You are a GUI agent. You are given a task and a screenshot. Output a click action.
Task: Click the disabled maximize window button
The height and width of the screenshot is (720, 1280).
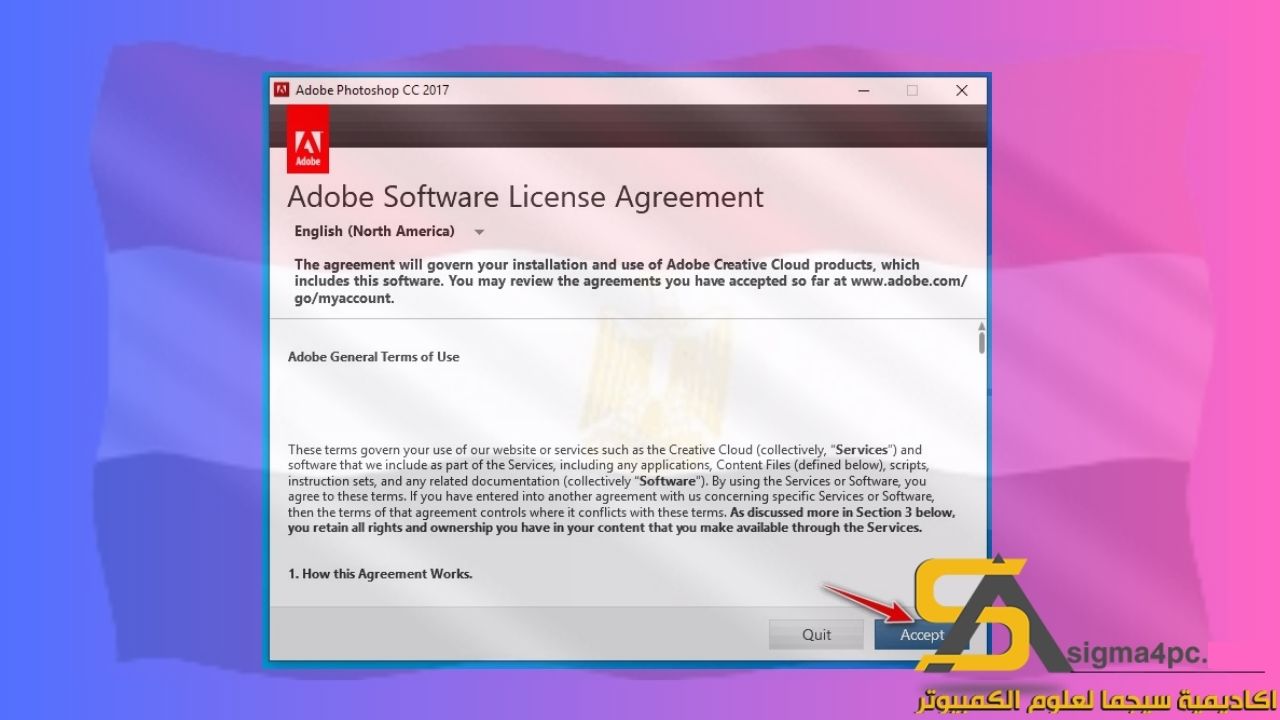(912, 90)
